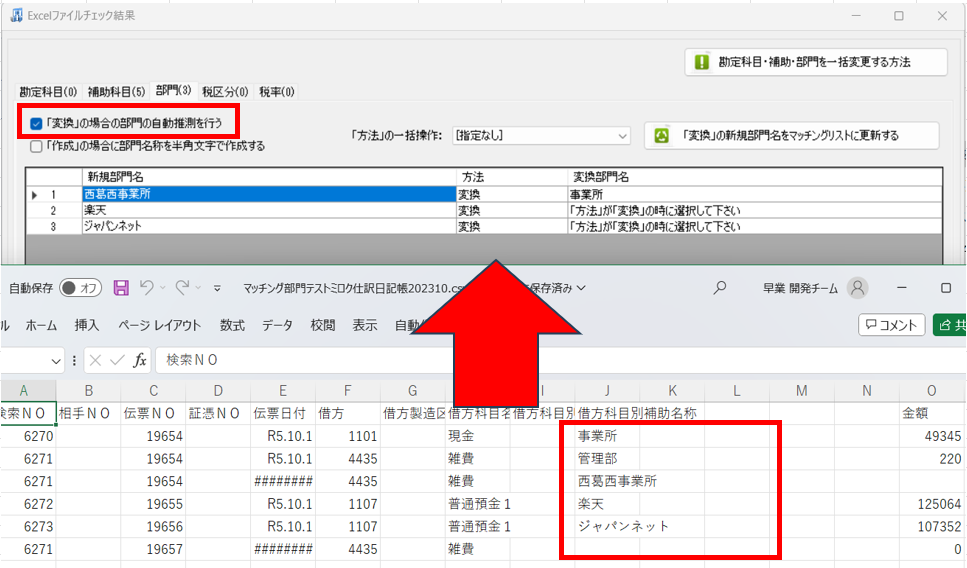Open the 表示 ribbon tab

click(x=364, y=326)
